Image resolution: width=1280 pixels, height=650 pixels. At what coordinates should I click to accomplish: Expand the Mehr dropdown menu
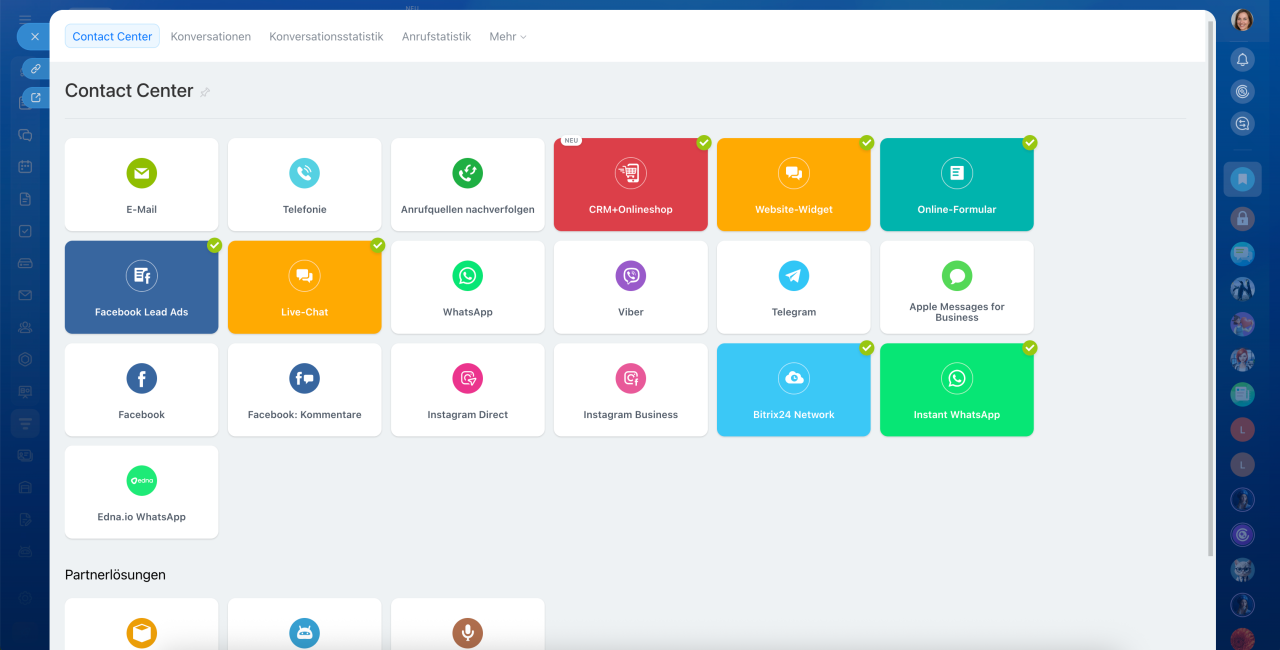[507, 36]
